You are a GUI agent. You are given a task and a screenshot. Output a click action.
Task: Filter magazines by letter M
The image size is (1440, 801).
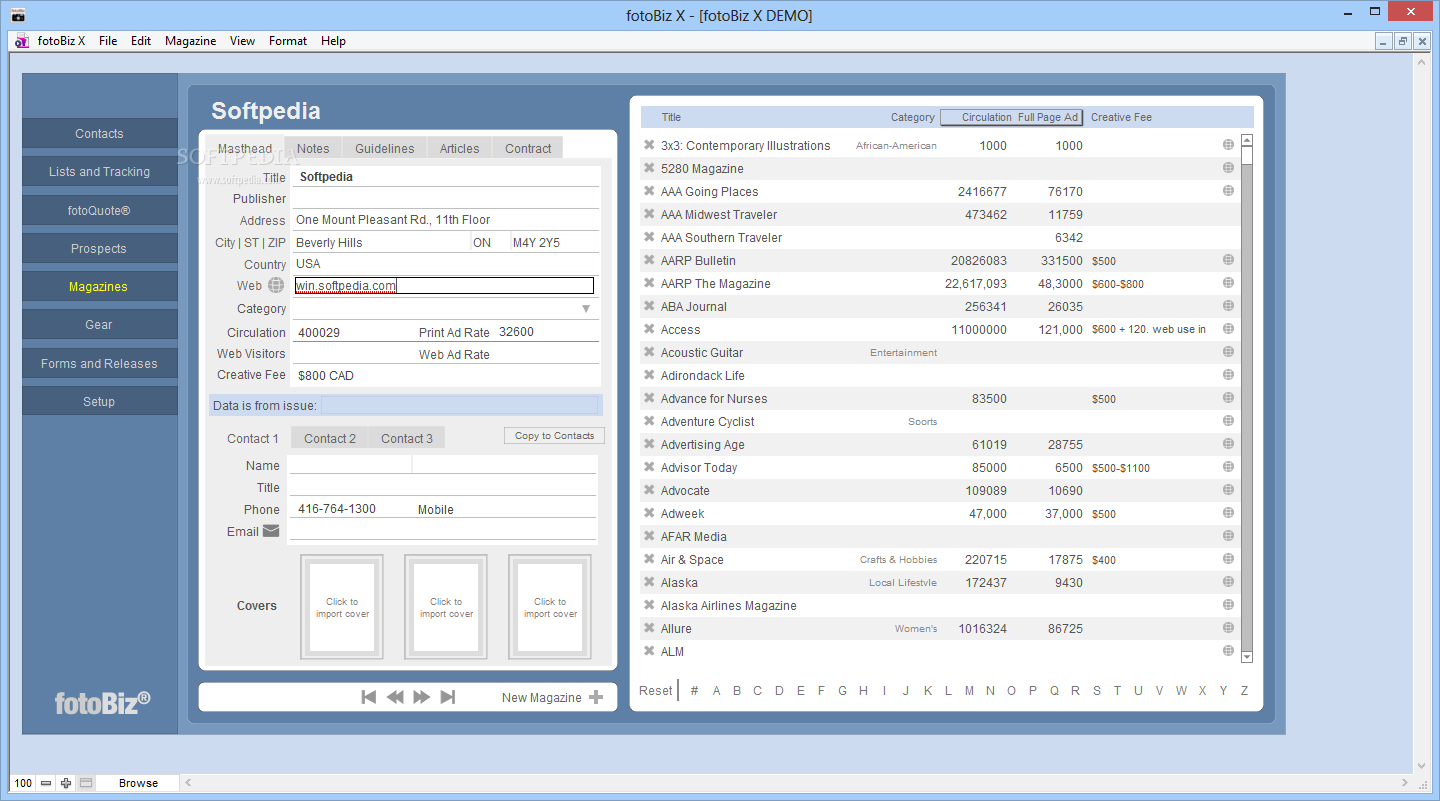point(969,690)
